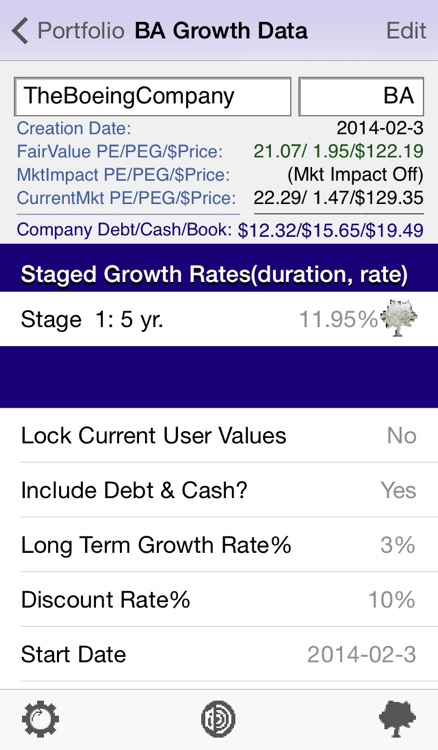Tap the dark tree icon in bottom bar
This screenshot has height=750, width=438.
click(397, 718)
